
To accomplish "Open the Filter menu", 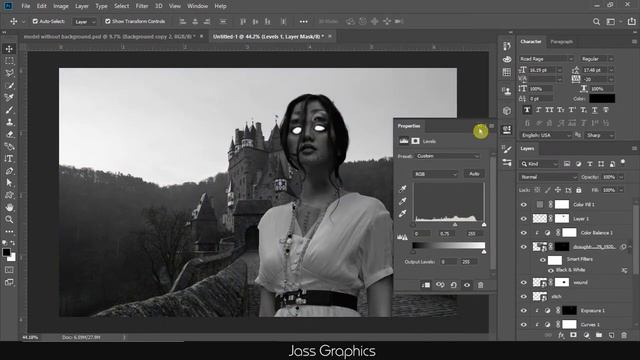I will click(x=142, y=6).
